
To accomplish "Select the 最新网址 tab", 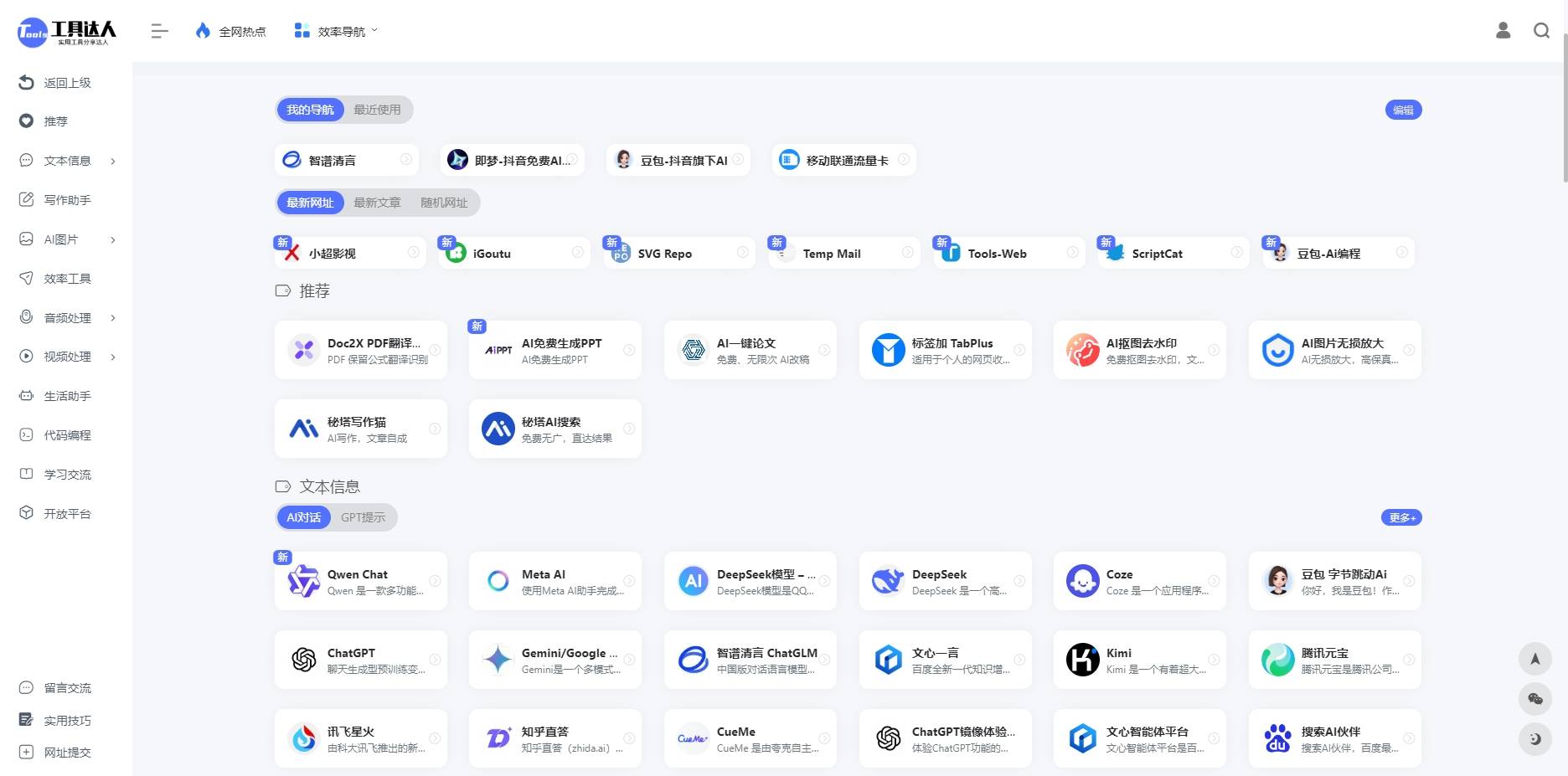I will coord(310,203).
